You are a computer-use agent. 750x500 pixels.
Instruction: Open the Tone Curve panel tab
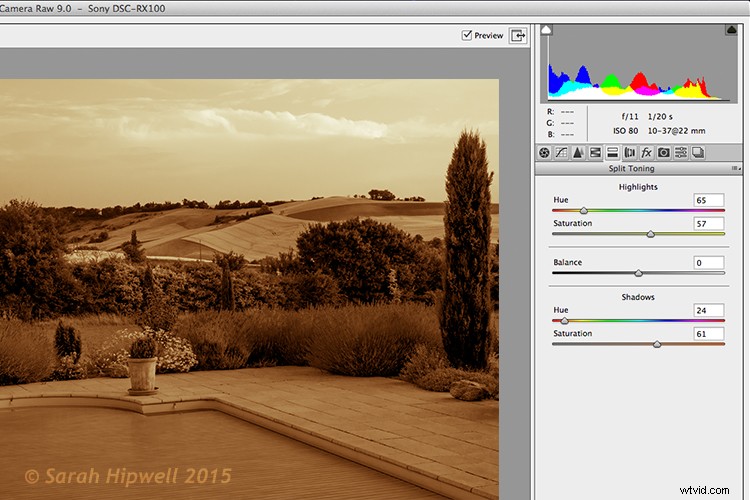561,153
